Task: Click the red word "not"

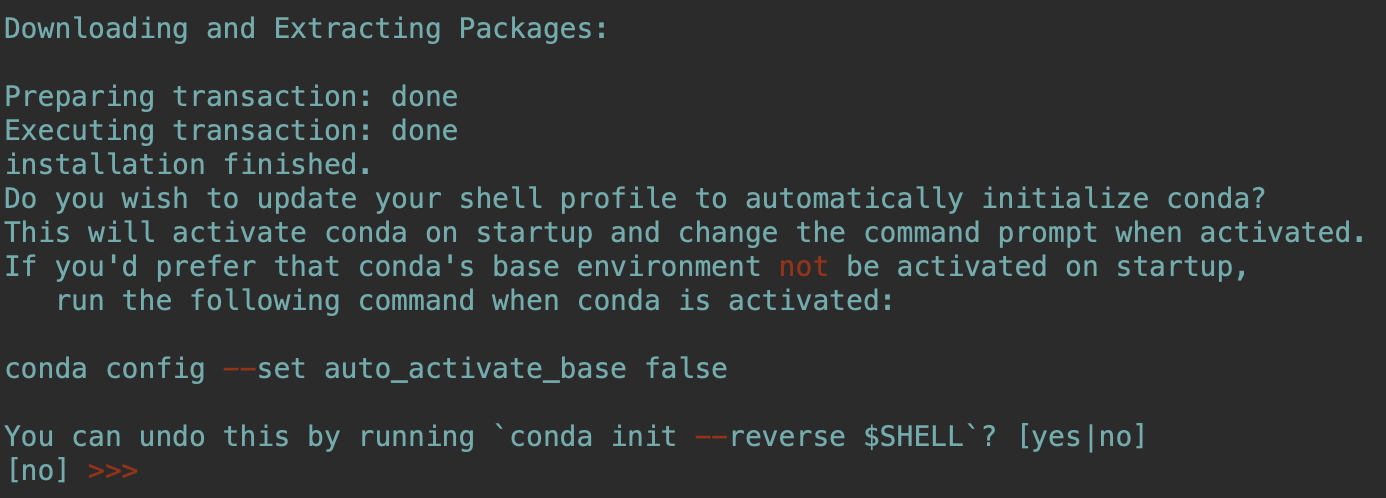Action: pos(803,267)
